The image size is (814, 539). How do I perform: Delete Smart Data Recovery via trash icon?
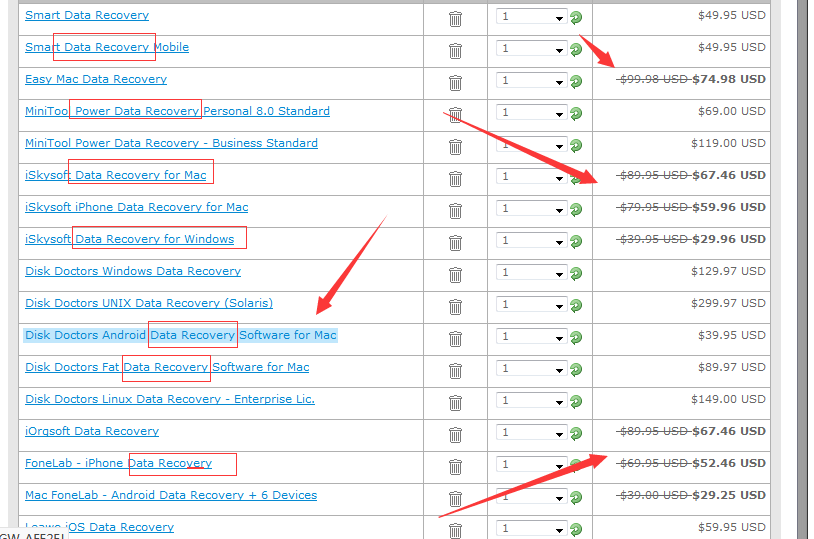click(455, 19)
